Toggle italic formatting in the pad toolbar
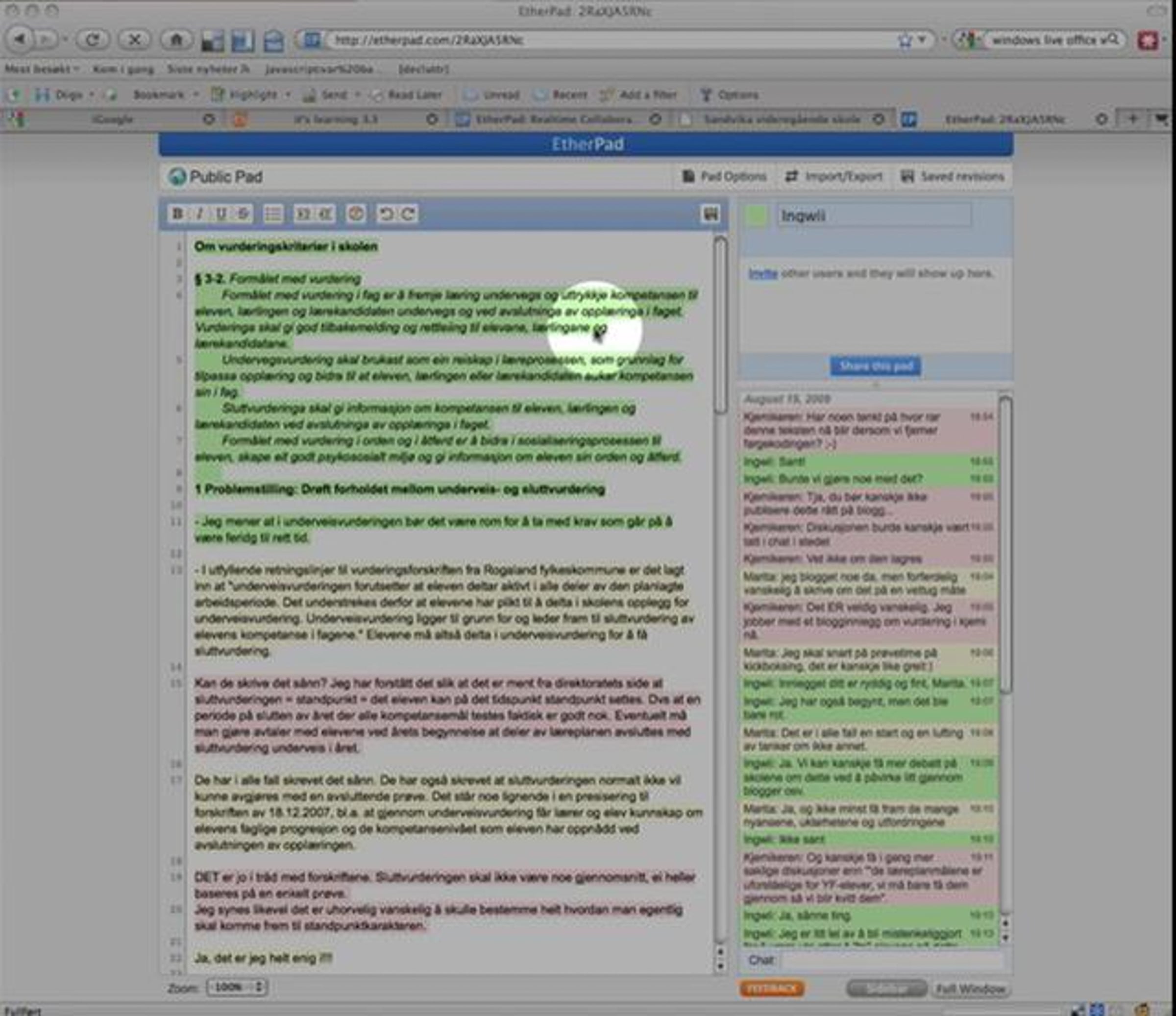1176x1016 pixels. coord(199,214)
